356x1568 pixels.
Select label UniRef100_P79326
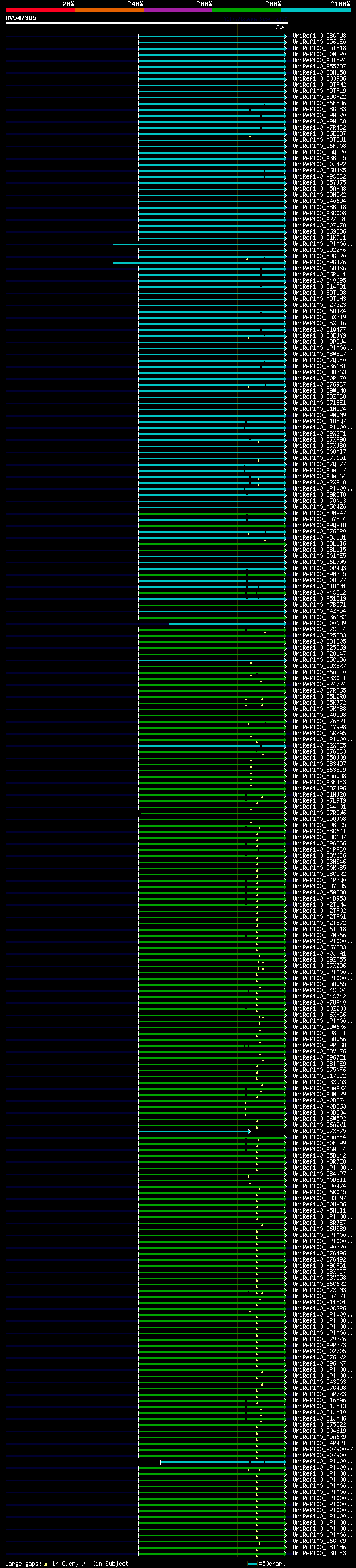(x=319, y=1338)
